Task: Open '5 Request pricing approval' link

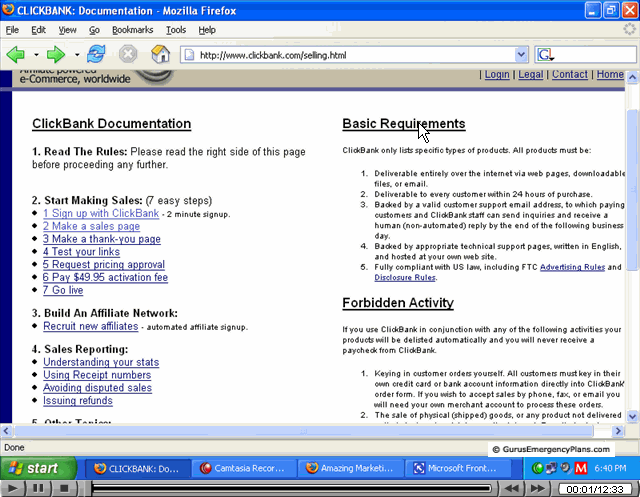Action: [104, 264]
